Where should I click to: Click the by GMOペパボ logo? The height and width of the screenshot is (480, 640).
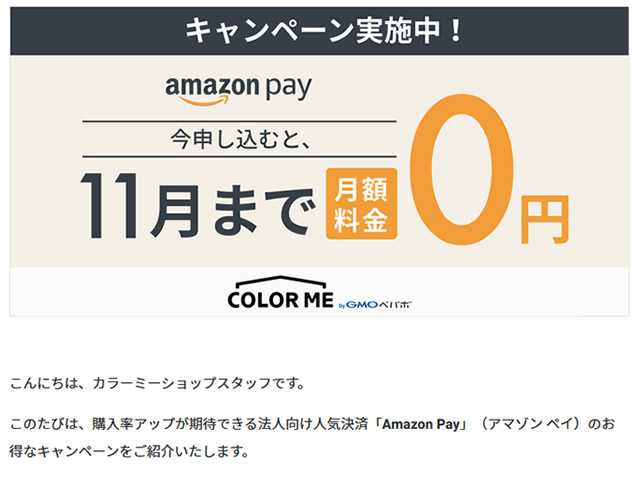tap(375, 304)
